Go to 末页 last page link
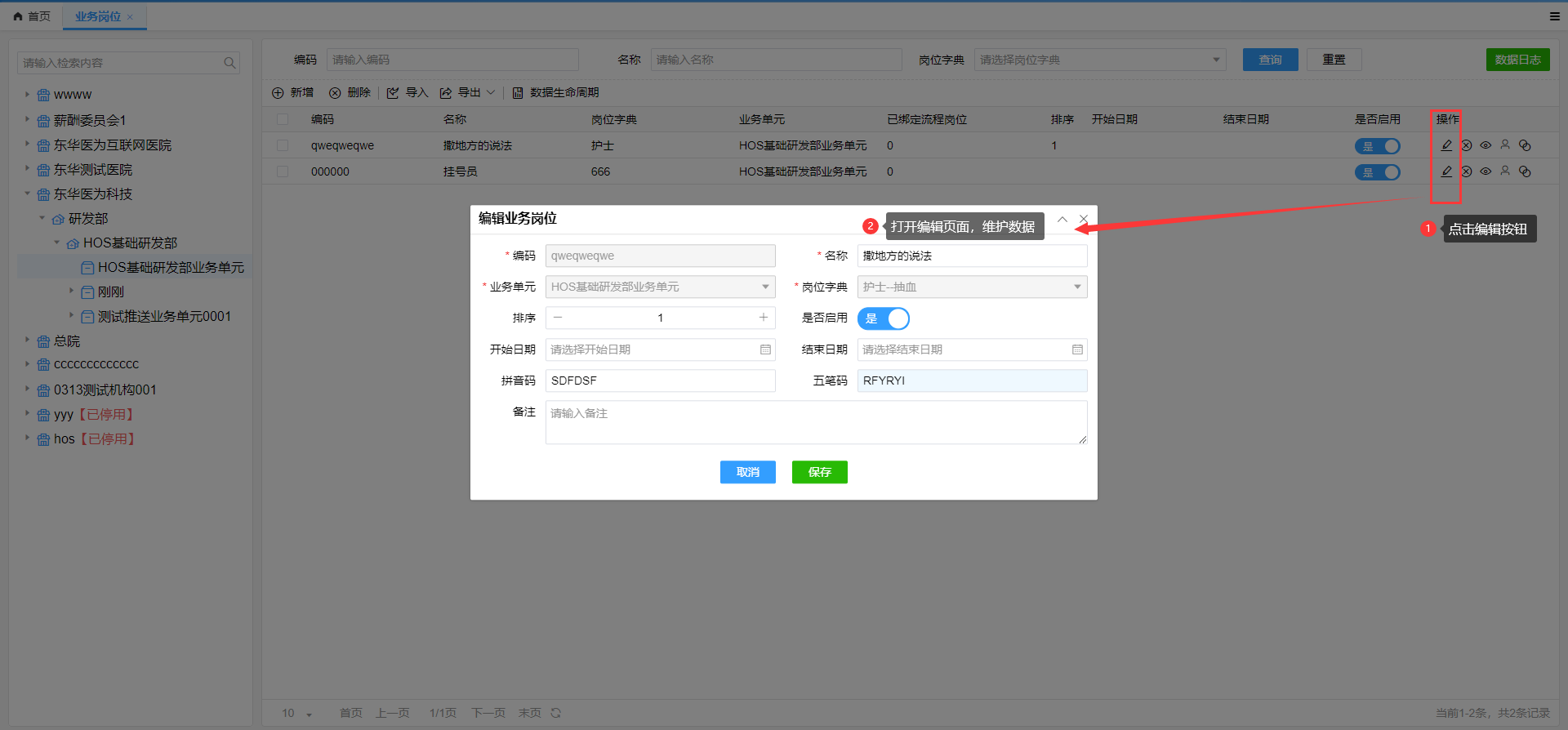1568x730 pixels. tap(529, 713)
